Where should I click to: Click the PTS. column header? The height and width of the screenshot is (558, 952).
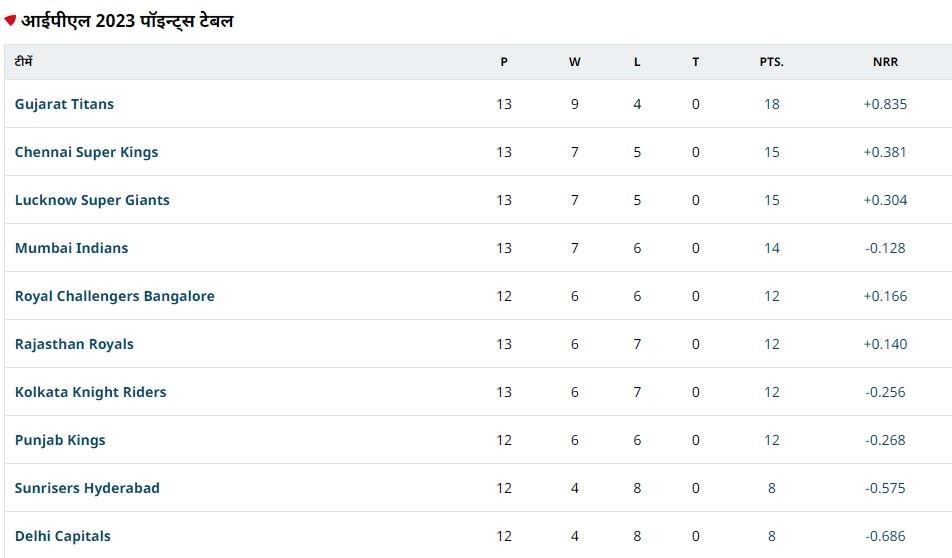tap(771, 62)
